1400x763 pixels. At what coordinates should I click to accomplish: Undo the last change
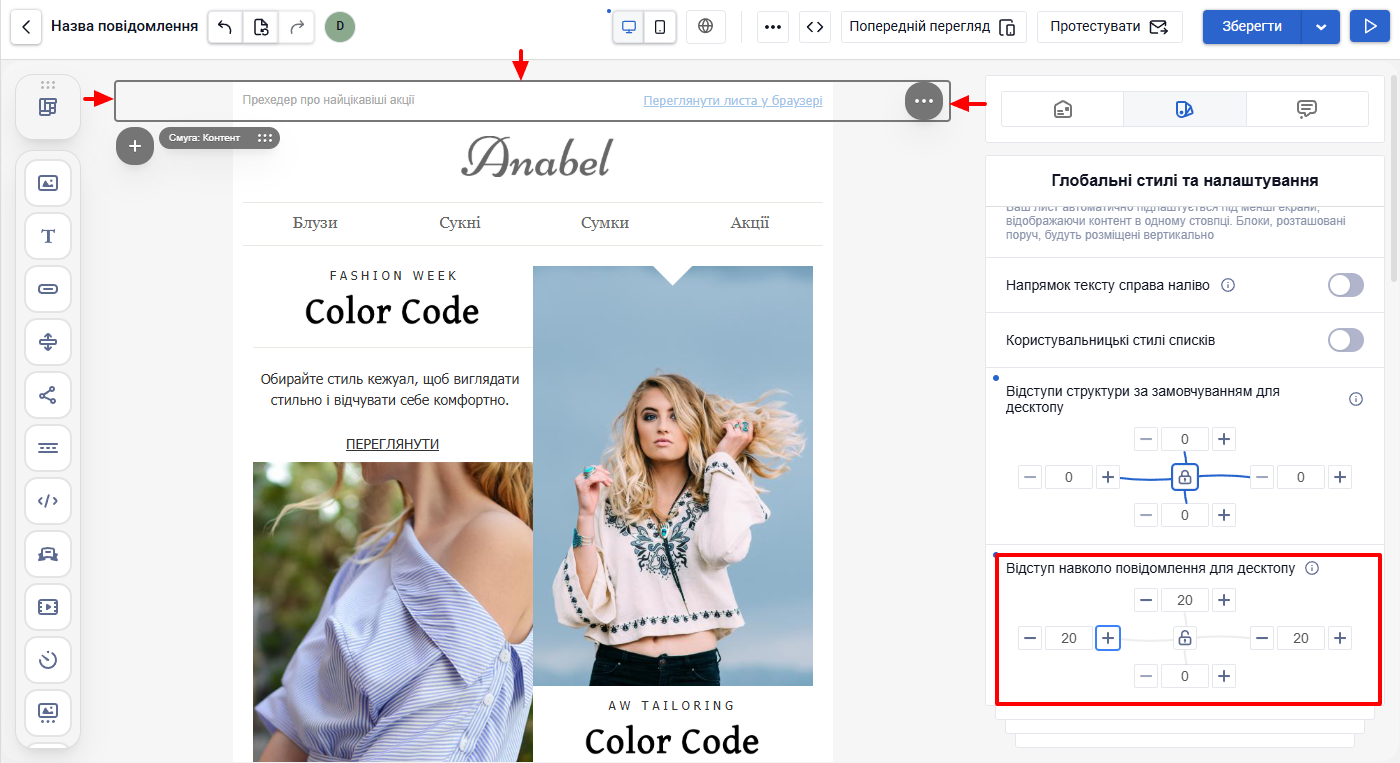coord(225,27)
